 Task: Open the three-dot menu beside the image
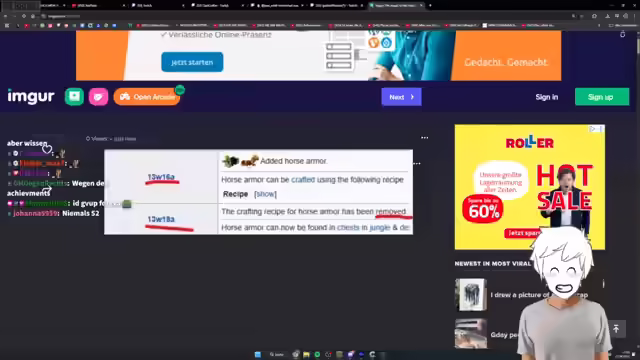pos(417,164)
